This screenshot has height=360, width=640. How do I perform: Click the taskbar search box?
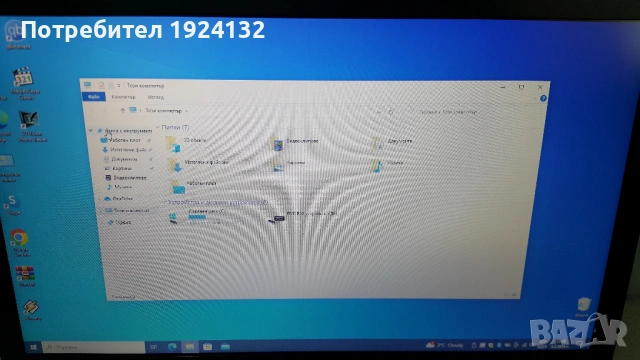pos(94,347)
